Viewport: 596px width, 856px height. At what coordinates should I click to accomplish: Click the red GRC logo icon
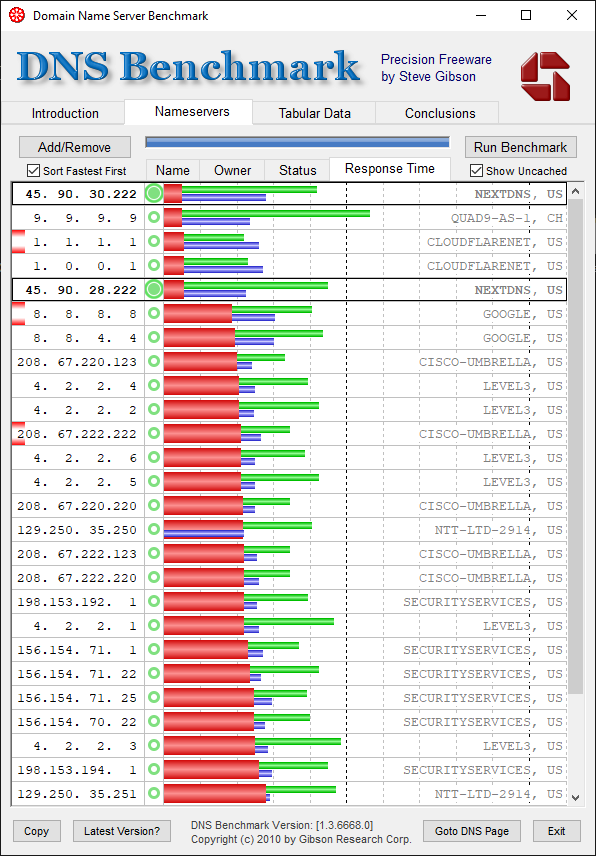545,76
